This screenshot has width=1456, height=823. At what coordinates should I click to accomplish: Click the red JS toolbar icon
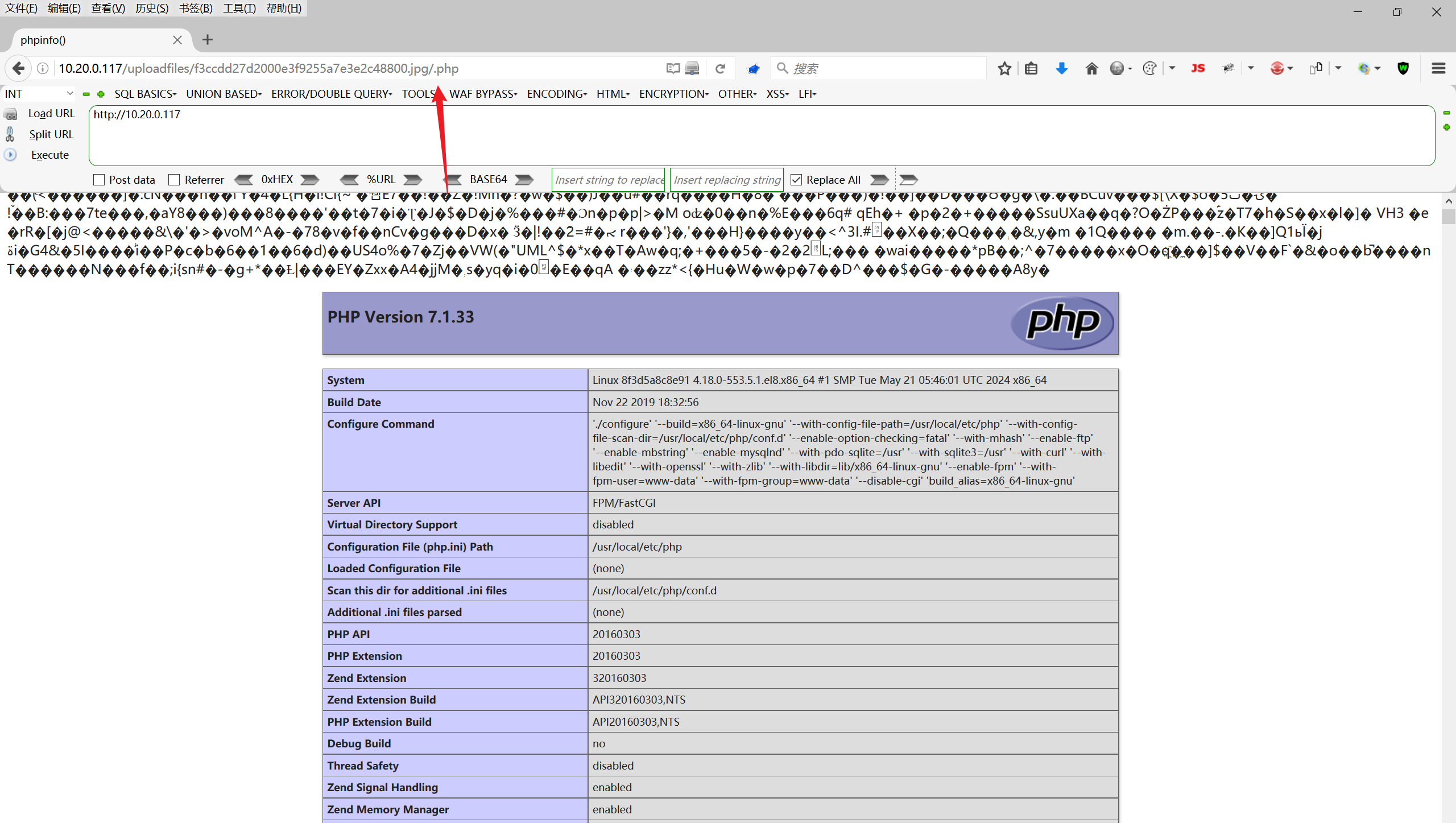click(1198, 69)
